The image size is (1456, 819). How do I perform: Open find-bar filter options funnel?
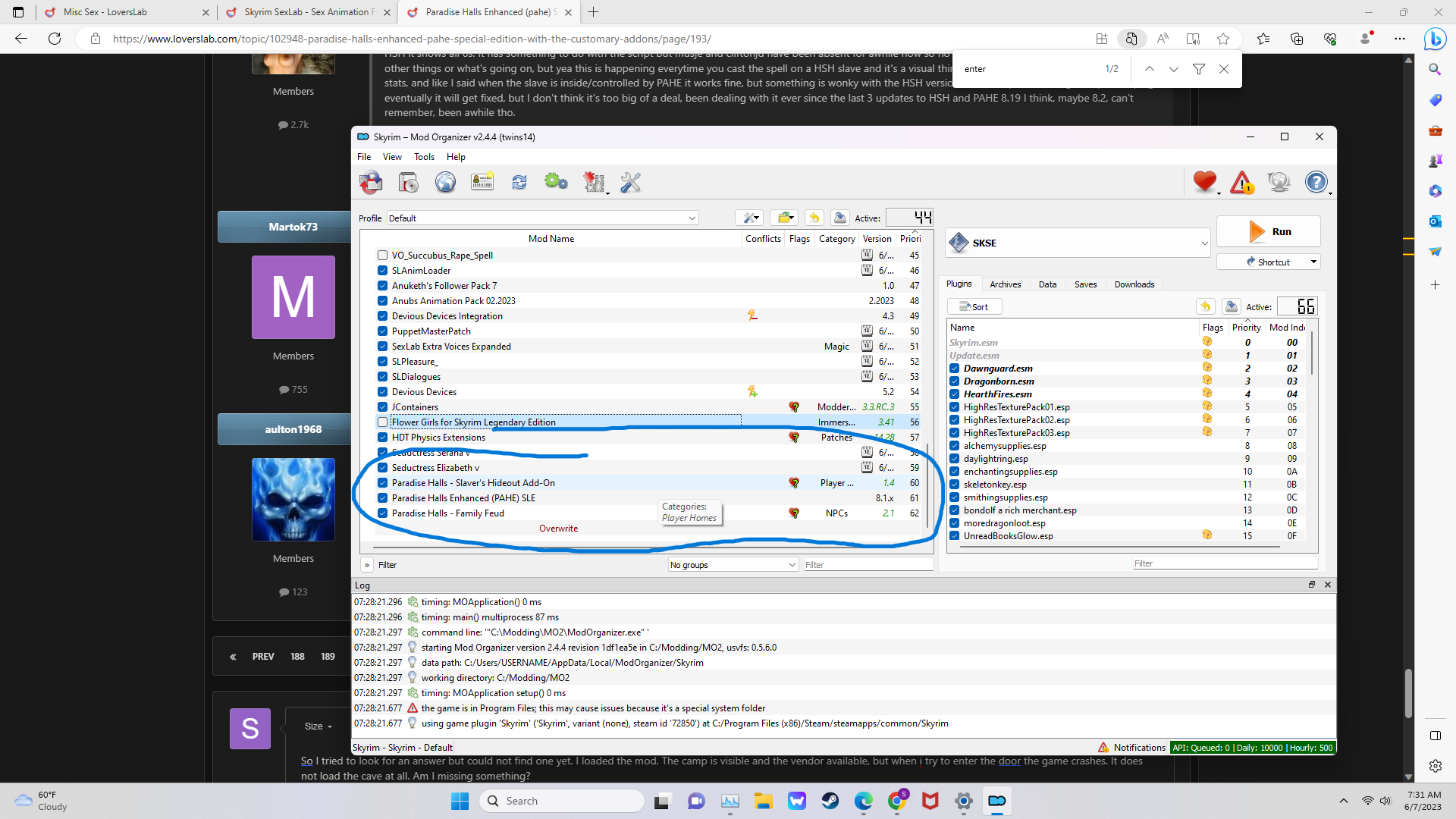click(1199, 69)
